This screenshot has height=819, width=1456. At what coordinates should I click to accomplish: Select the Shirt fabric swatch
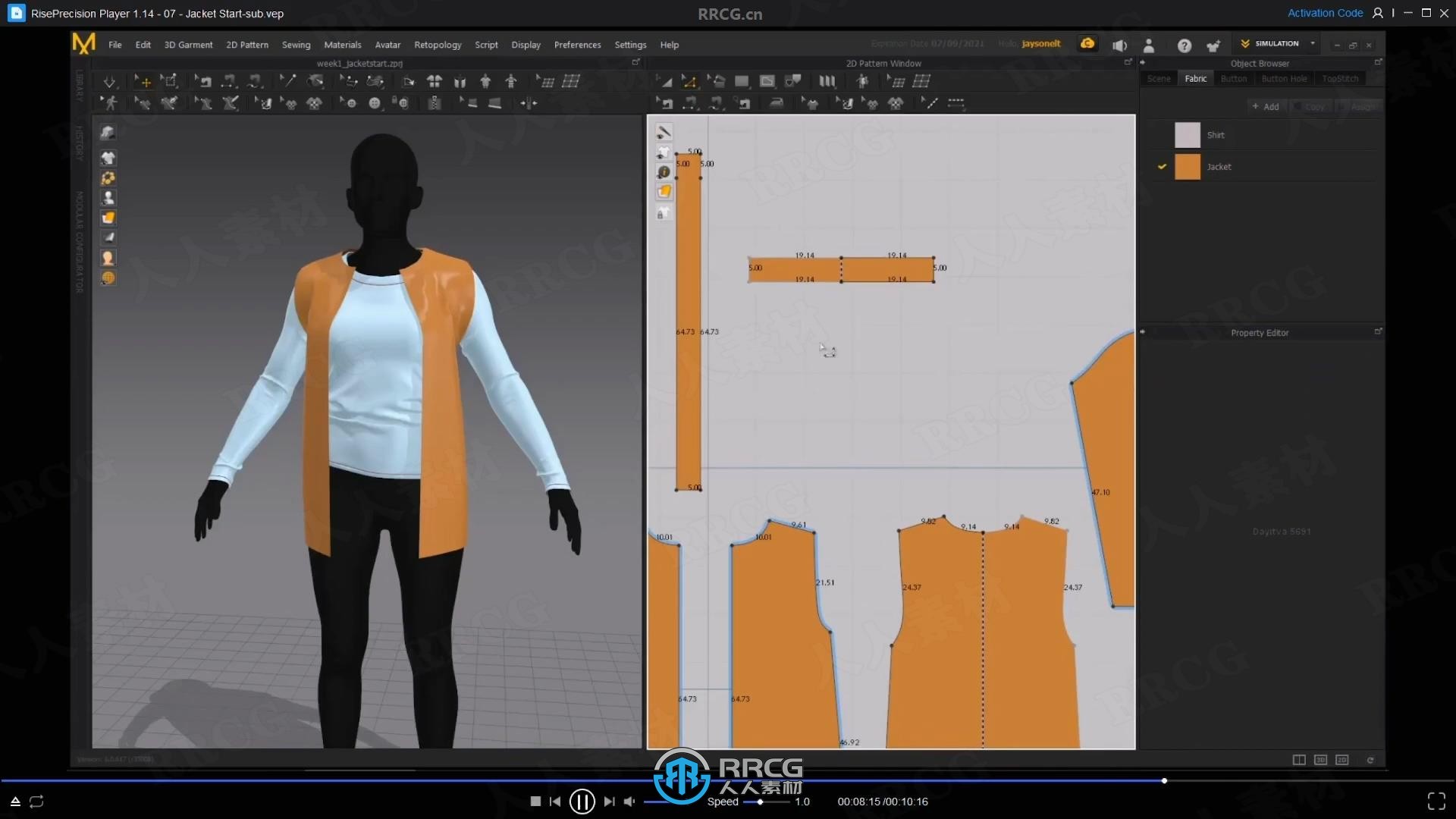tap(1188, 135)
